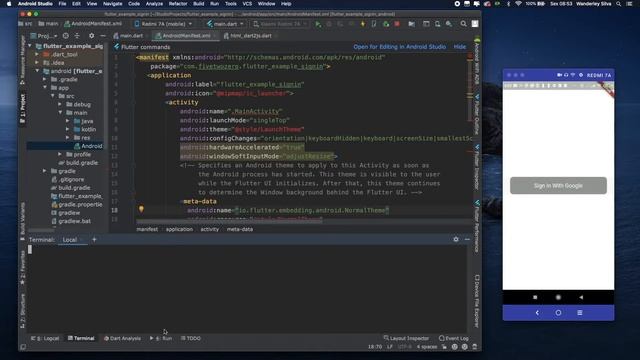Image resolution: width=640 pixels, height=360 pixels.
Task: Expand the .idea folder
Action: [x=37, y=62]
